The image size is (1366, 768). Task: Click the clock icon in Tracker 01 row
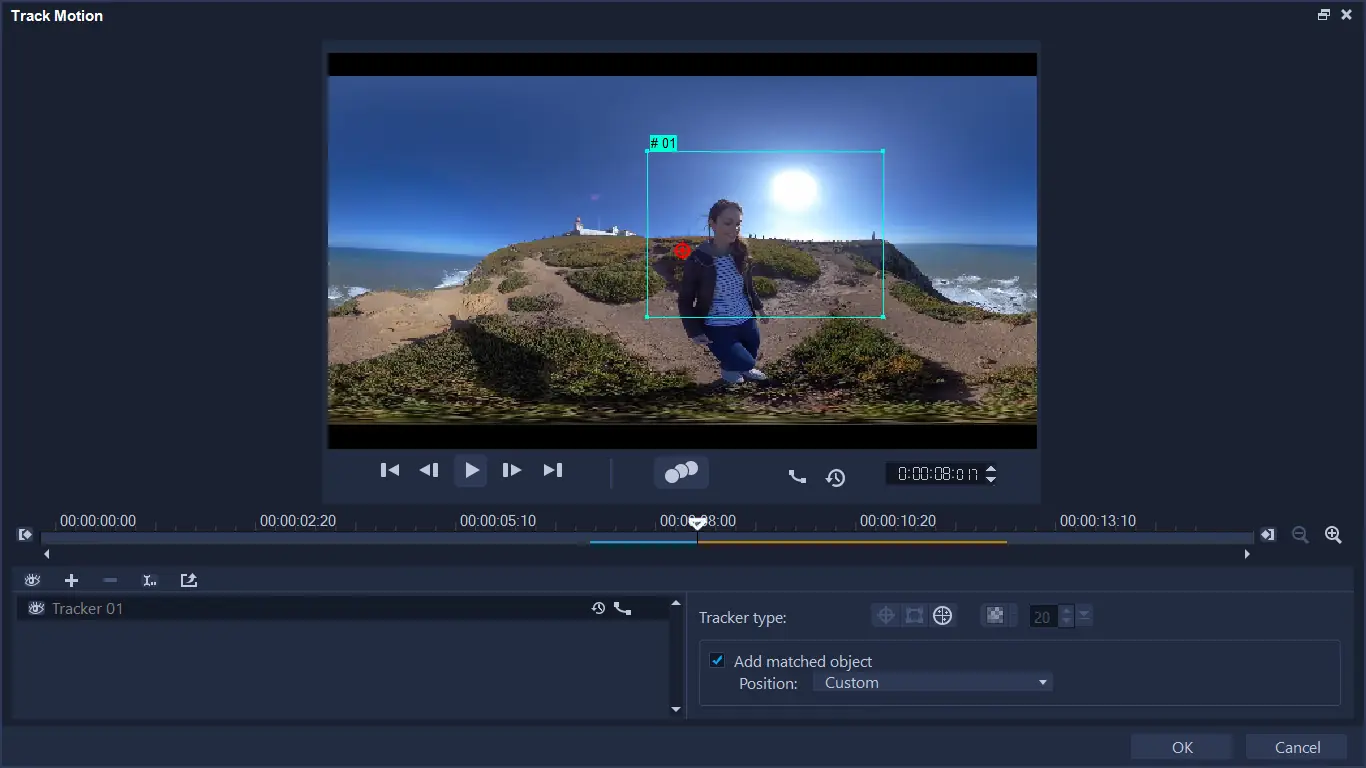coord(598,608)
